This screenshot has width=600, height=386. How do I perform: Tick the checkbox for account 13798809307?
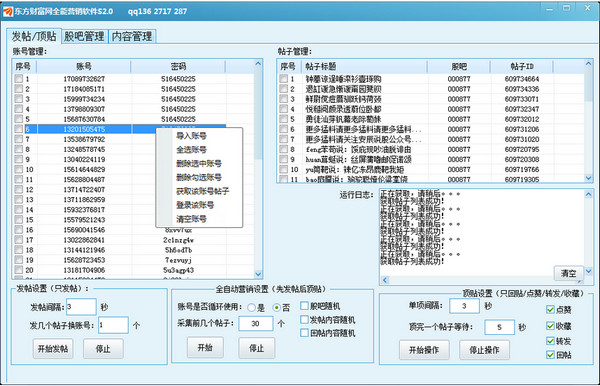[x=18, y=109]
